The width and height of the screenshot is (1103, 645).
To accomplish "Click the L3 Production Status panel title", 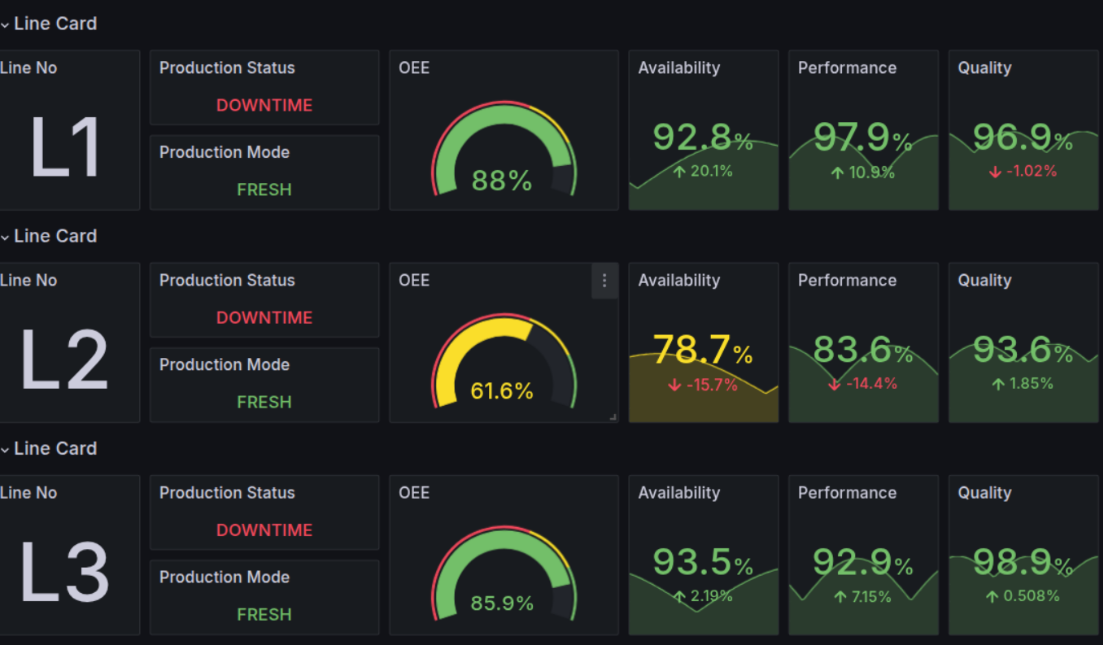I will click(227, 493).
